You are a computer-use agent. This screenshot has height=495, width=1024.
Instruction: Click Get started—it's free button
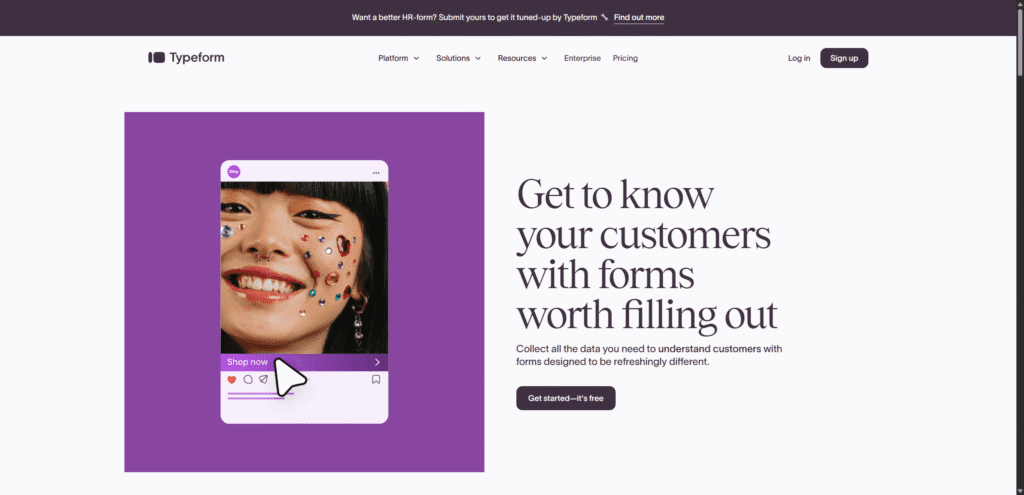tap(566, 398)
